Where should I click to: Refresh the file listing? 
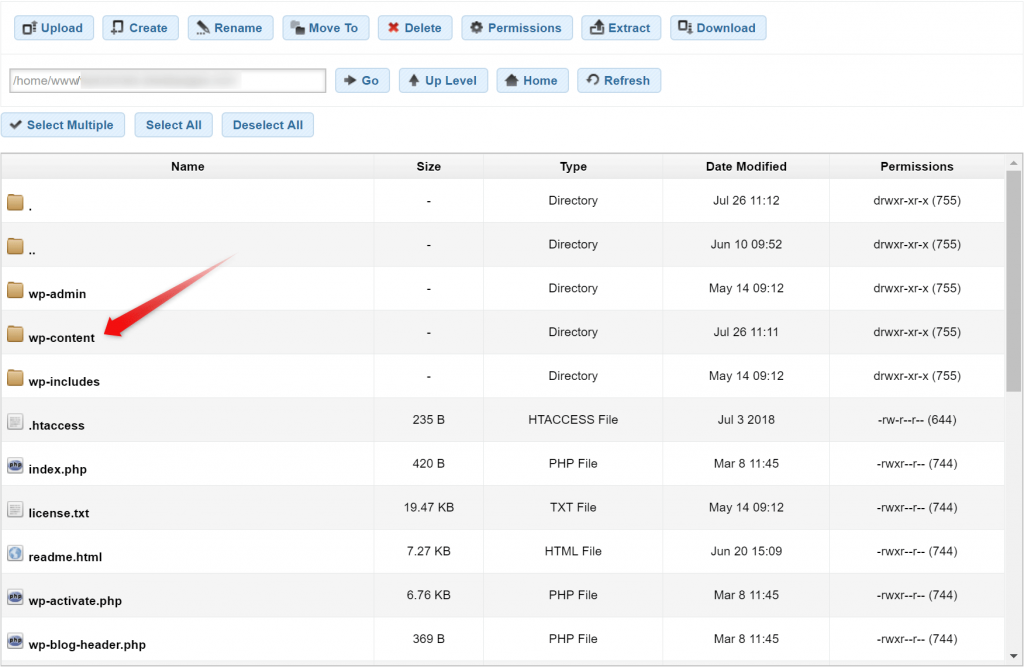(x=619, y=81)
